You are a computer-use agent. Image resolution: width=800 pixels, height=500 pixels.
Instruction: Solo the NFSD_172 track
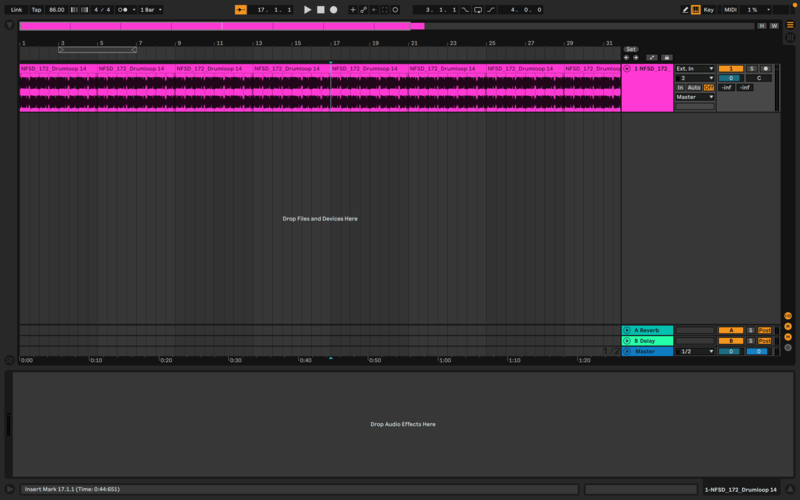[x=751, y=68]
